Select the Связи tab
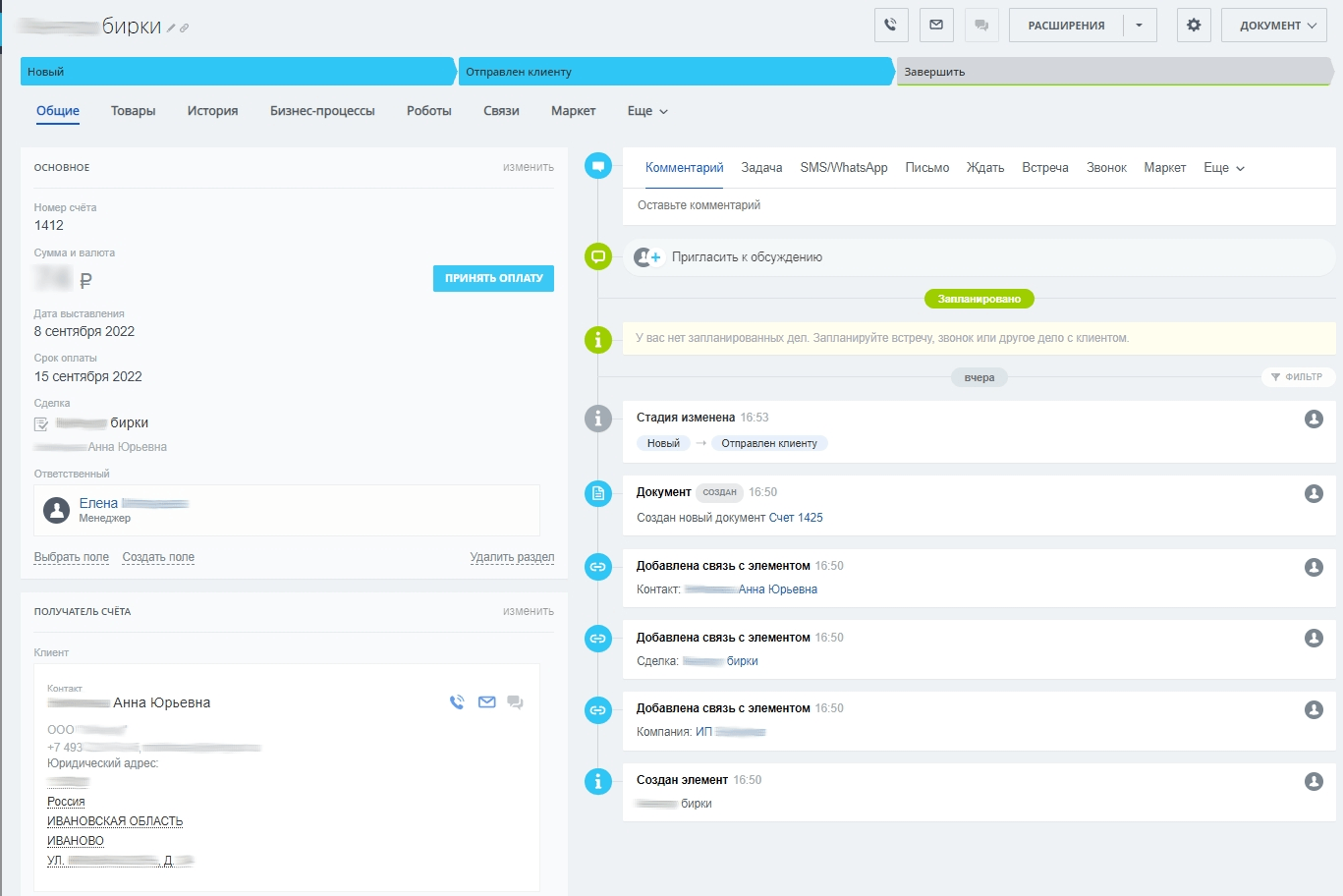Image resolution: width=1343 pixels, height=896 pixels. 501,111
